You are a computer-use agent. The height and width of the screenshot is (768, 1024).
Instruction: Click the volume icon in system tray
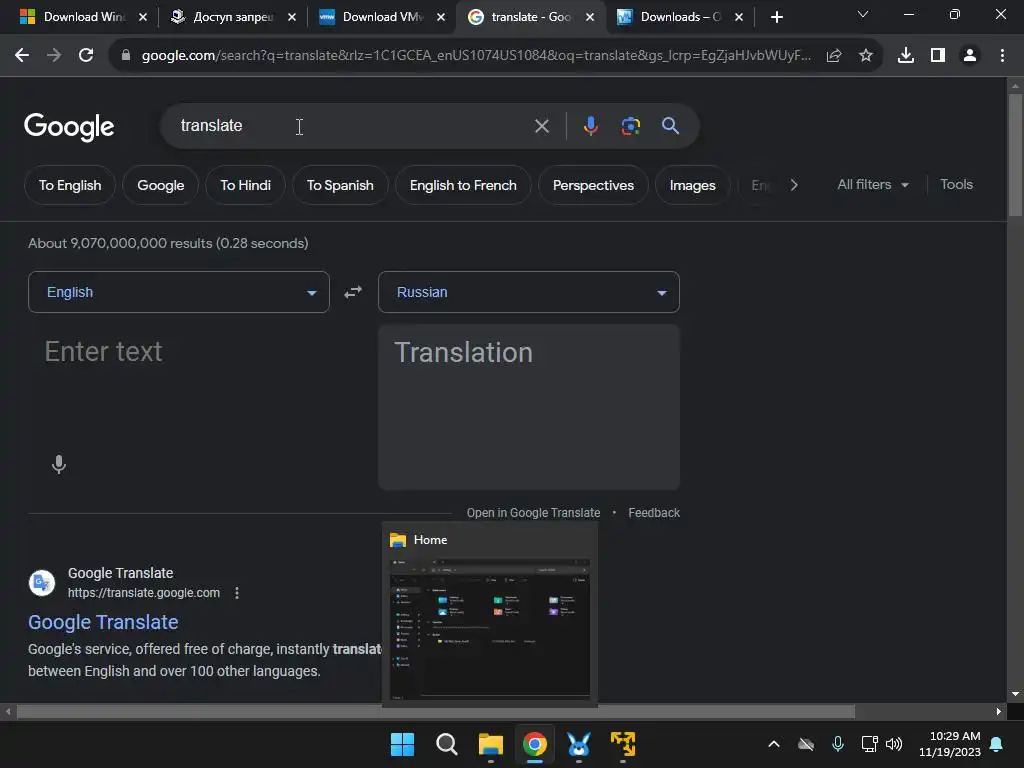pos(894,744)
